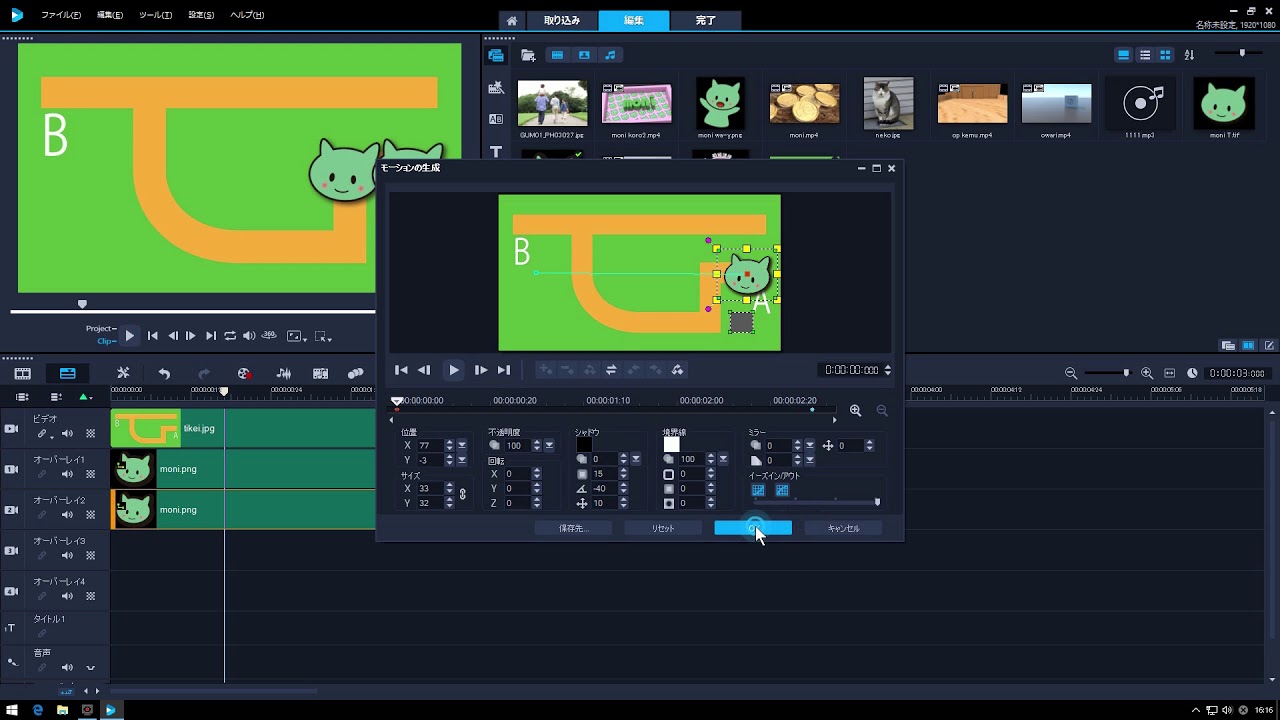This screenshot has width=1280, height=720.
Task: Toggle the show videos filter in library
Action: pos(558,55)
